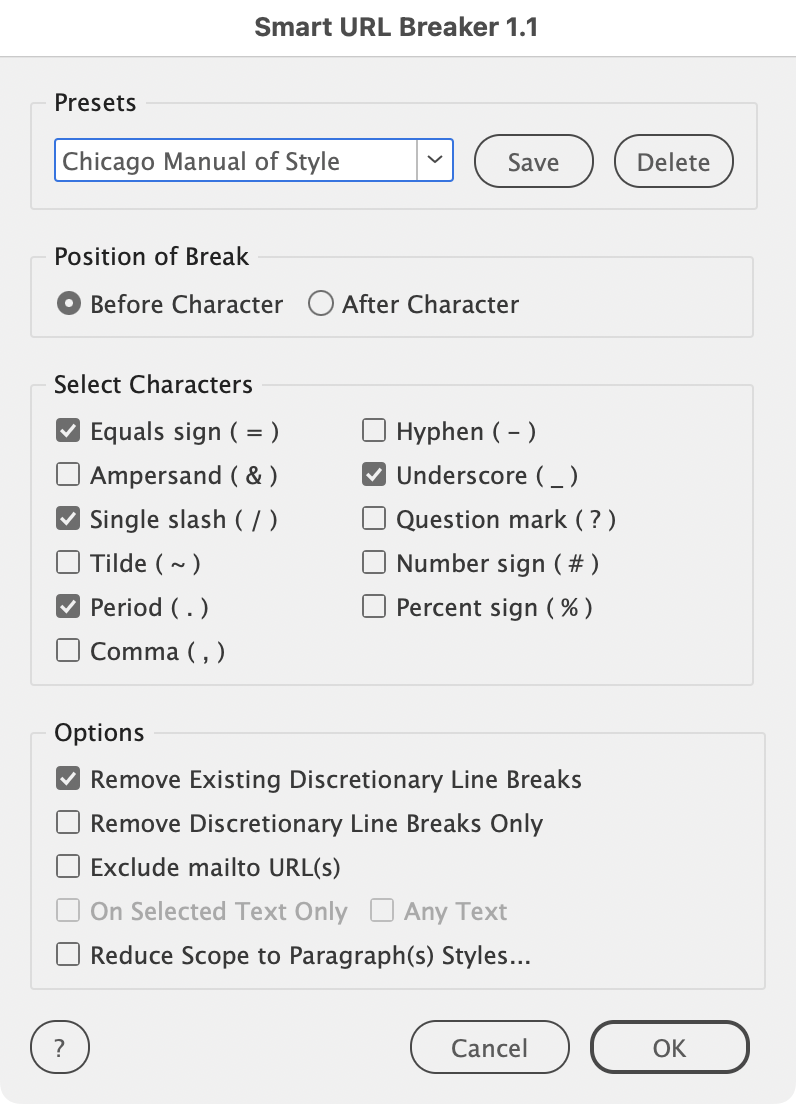Select the Before Character radio button
The image size is (796, 1104).
pos(69,304)
